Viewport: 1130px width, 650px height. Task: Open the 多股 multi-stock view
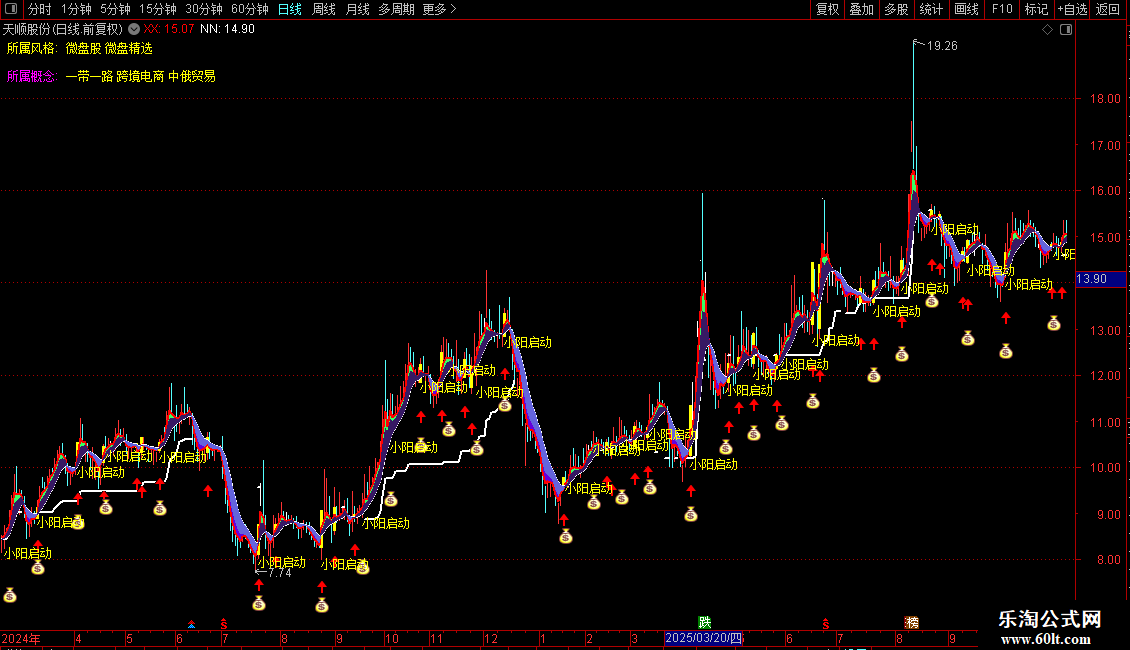(896, 9)
